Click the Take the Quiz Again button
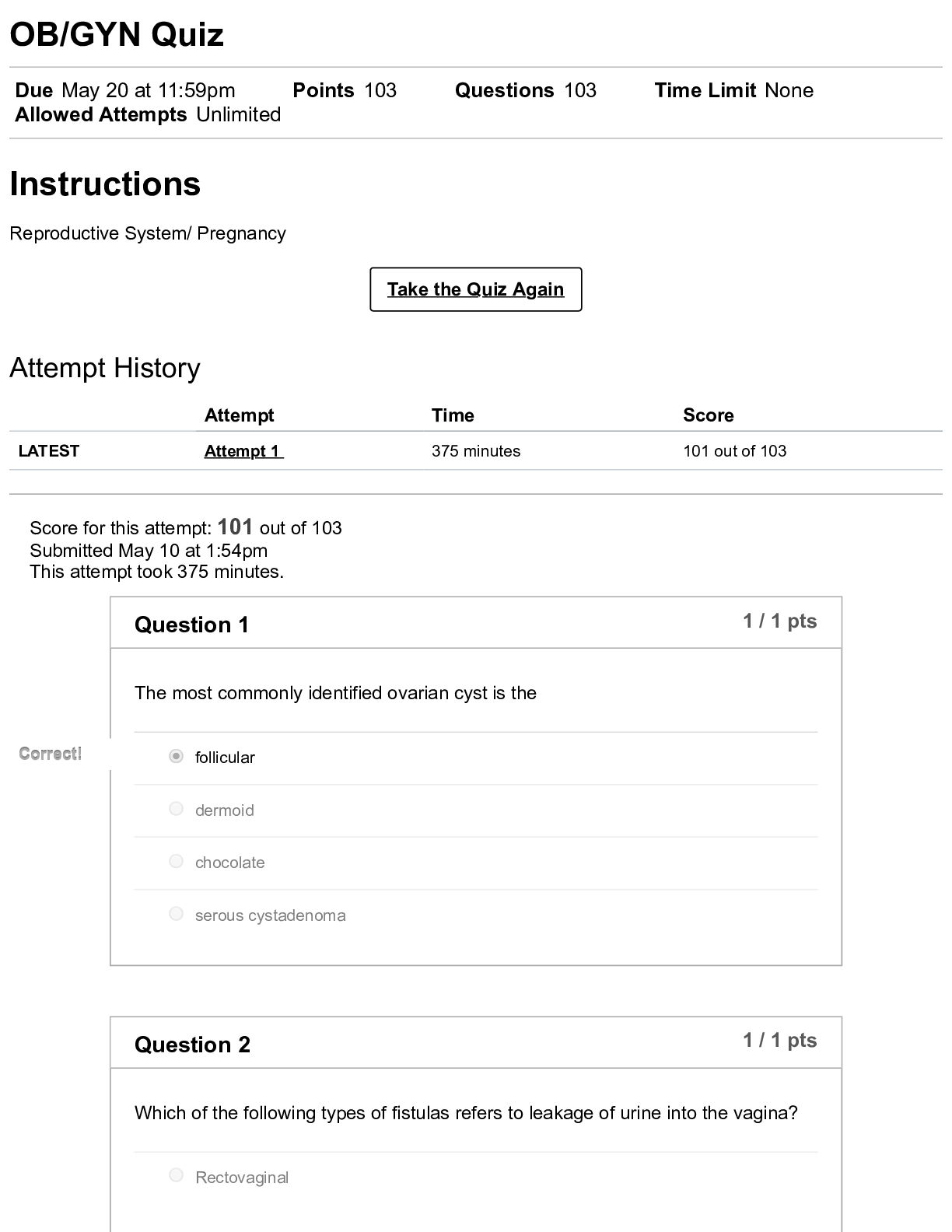The height and width of the screenshot is (1232, 952). tap(475, 289)
